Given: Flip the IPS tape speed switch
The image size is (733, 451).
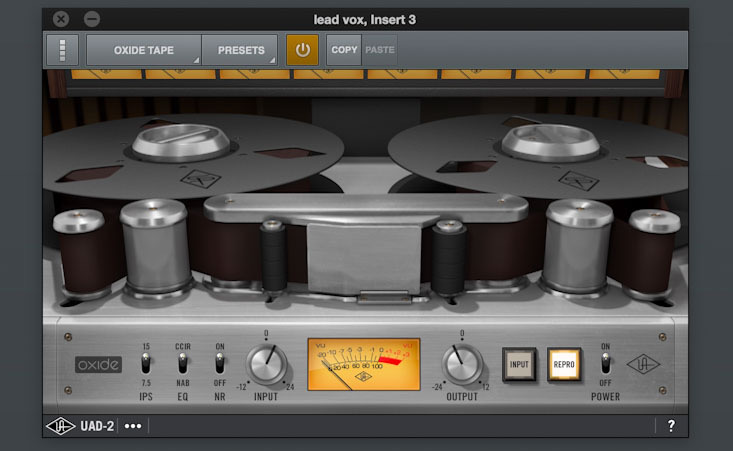Looking at the screenshot, I should 146,363.
